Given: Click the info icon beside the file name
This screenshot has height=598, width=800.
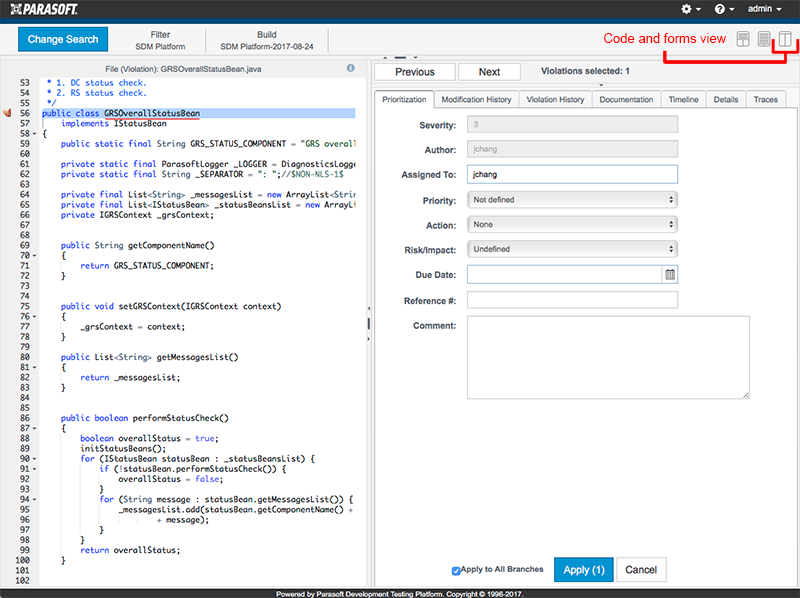Looking at the screenshot, I should point(351,68).
